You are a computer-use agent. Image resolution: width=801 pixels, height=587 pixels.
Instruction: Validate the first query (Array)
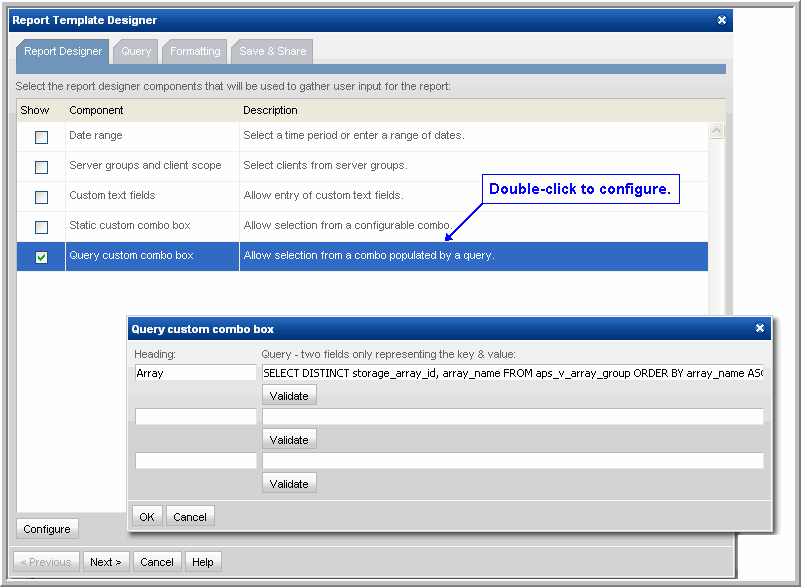(289, 396)
